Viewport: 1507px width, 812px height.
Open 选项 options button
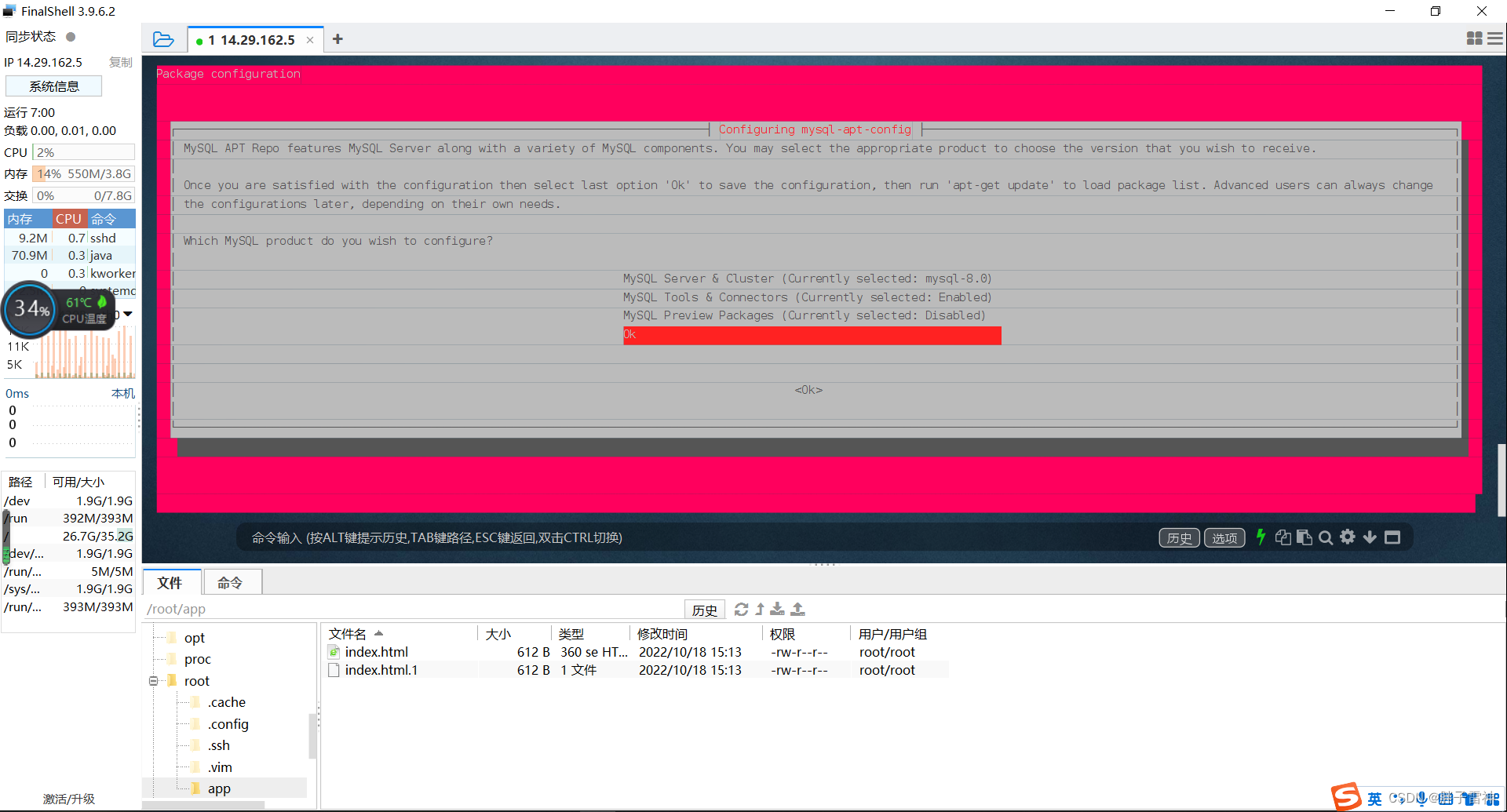[1224, 537]
